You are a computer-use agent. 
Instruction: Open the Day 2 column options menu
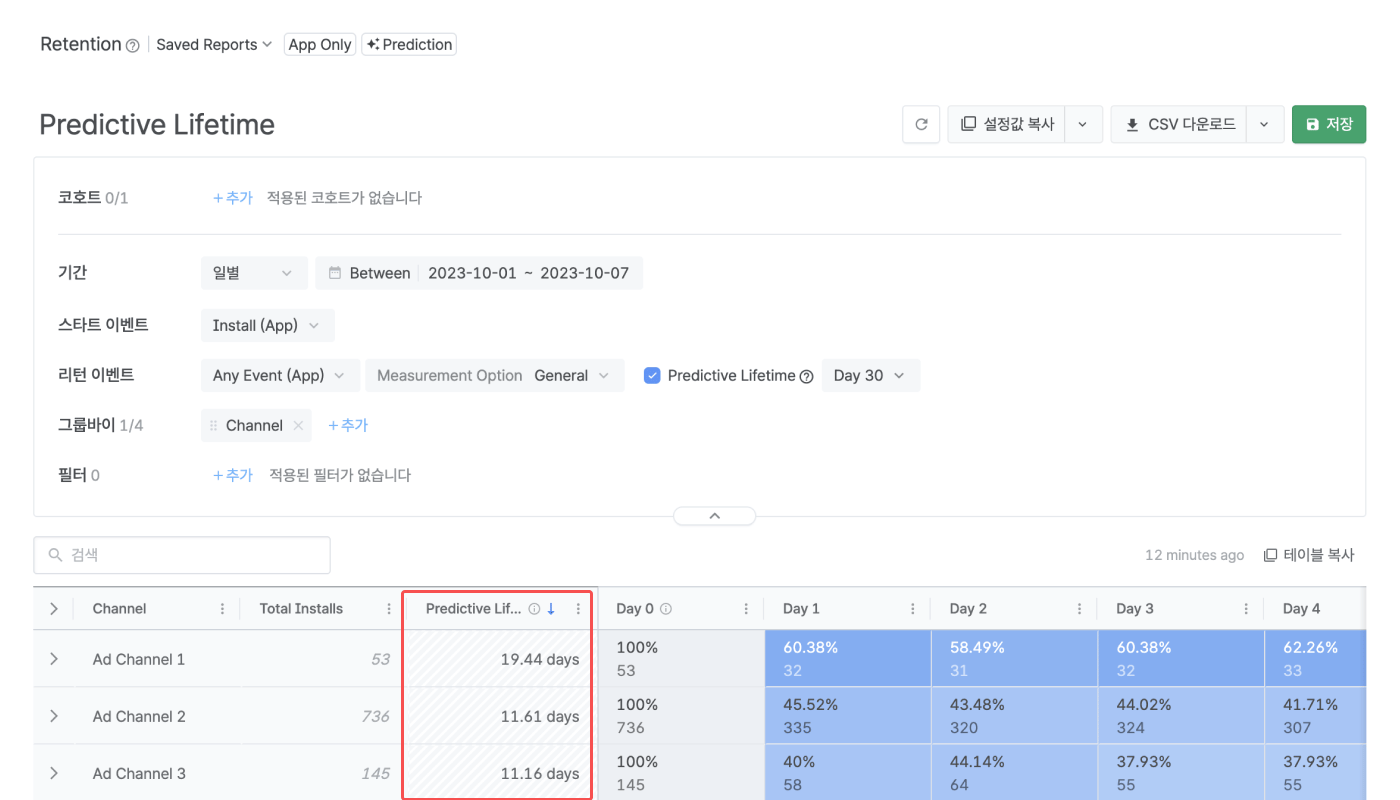[x=1080, y=609]
